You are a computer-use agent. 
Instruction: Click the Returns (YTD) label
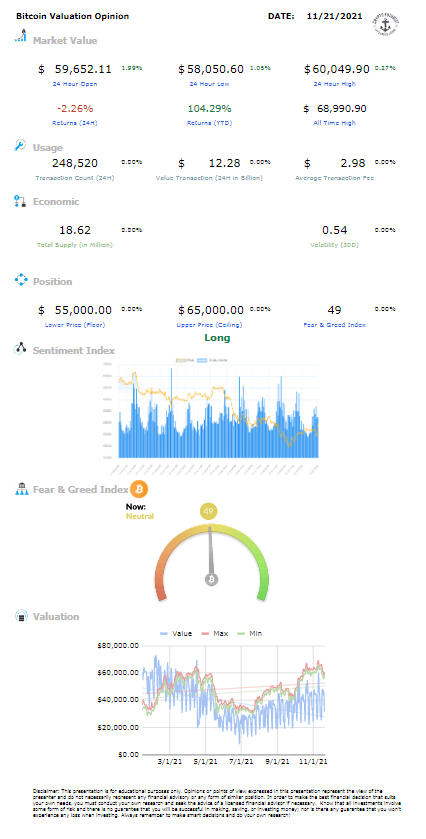(210, 123)
